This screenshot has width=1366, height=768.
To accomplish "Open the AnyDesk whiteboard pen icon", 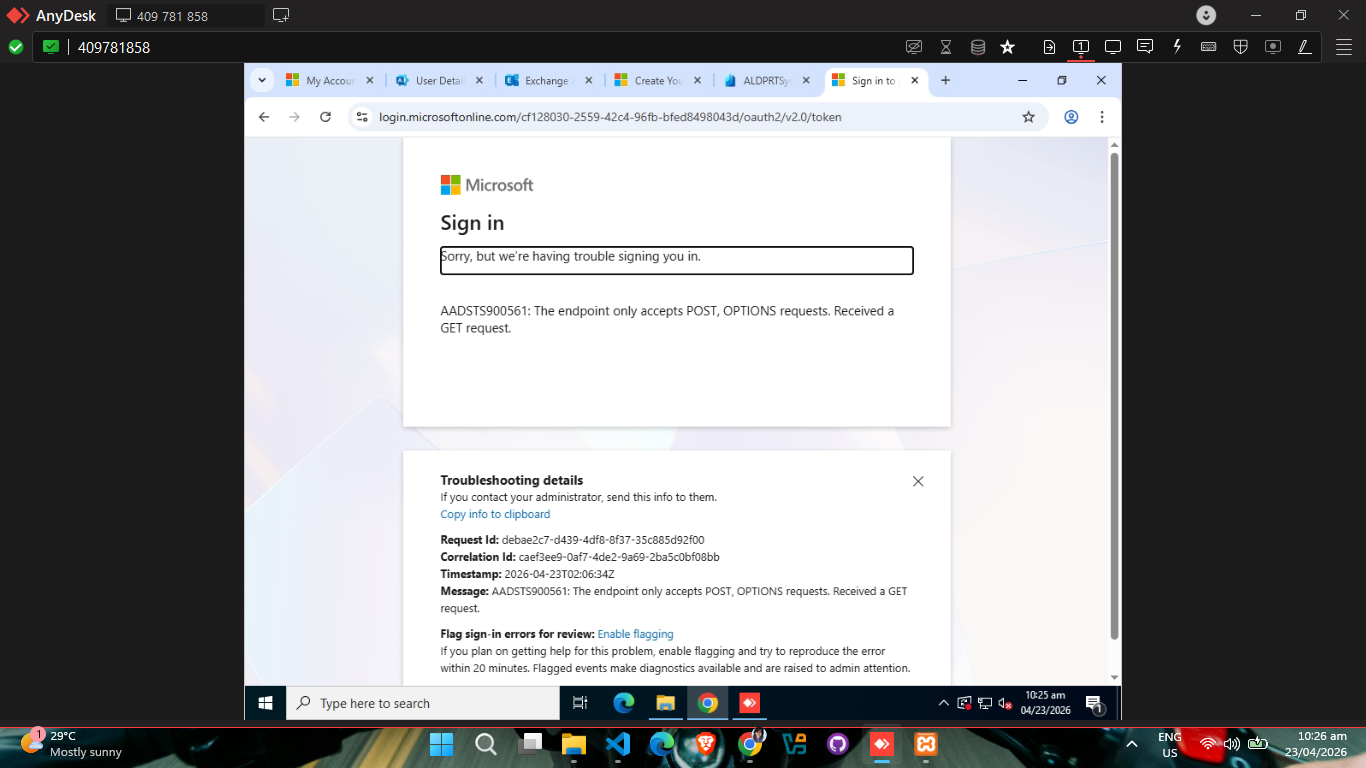I will [1304, 47].
